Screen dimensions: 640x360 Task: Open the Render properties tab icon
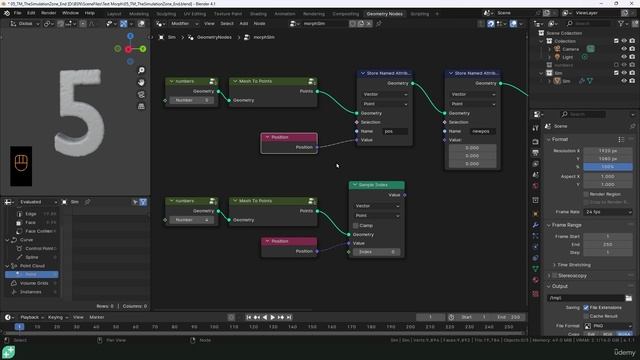tap(536, 142)
